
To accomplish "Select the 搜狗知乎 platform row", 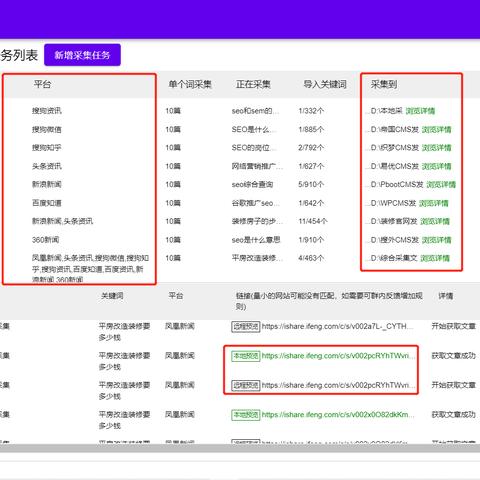I will coord(47,148).
